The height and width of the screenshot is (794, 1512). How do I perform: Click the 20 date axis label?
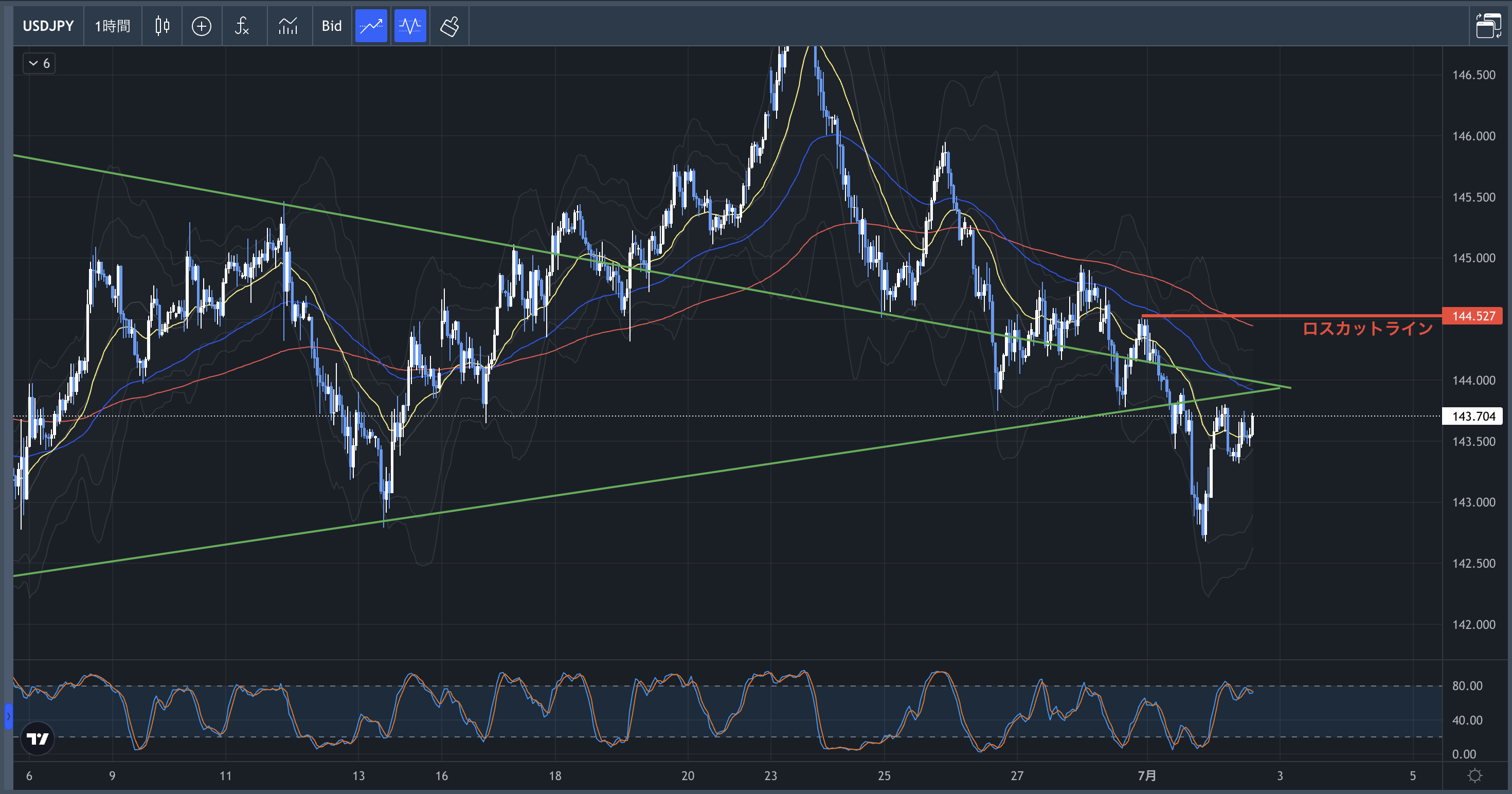[x=688, y=776]
